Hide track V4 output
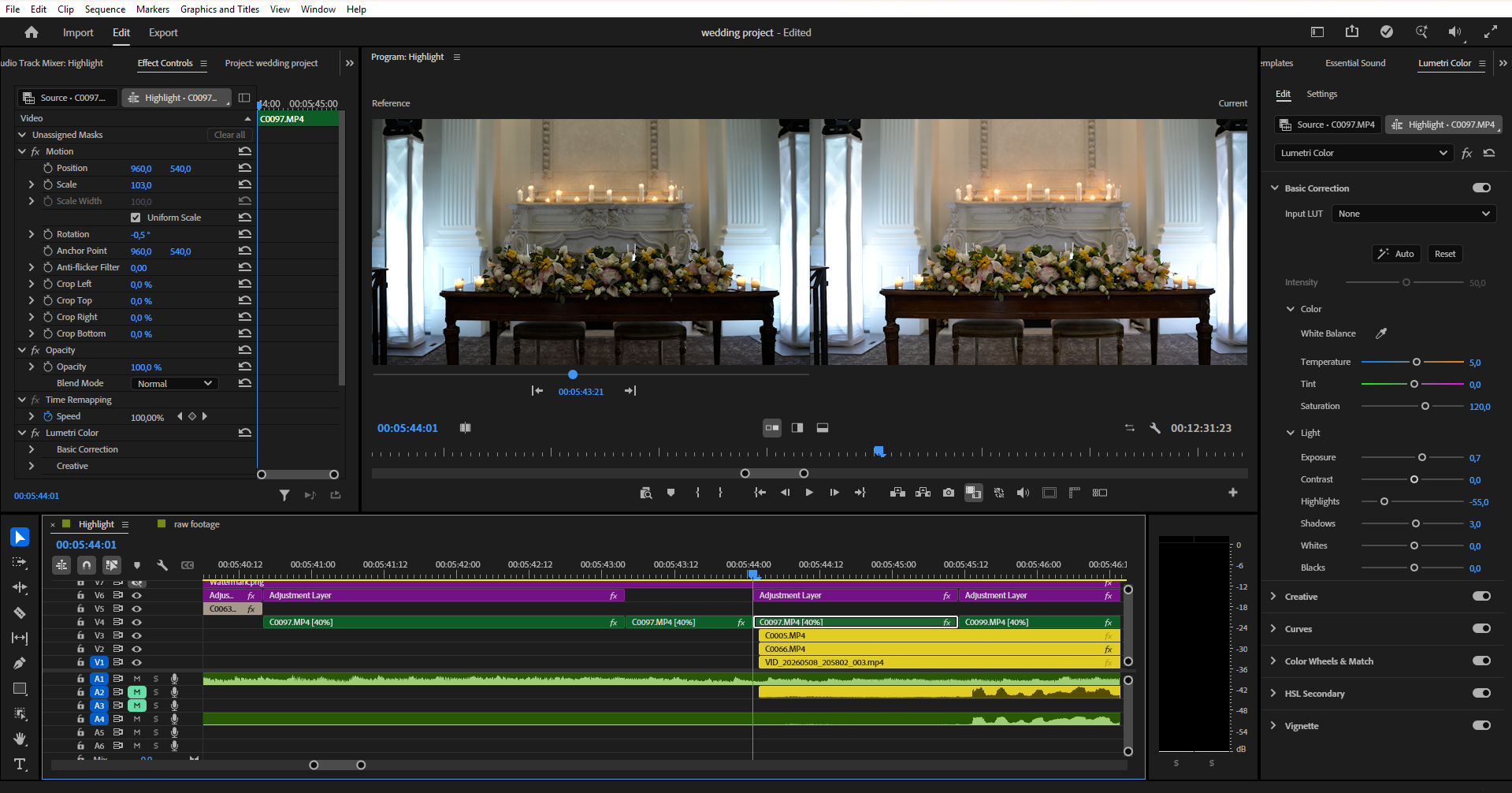1512x793 pixels. point(136,622)
